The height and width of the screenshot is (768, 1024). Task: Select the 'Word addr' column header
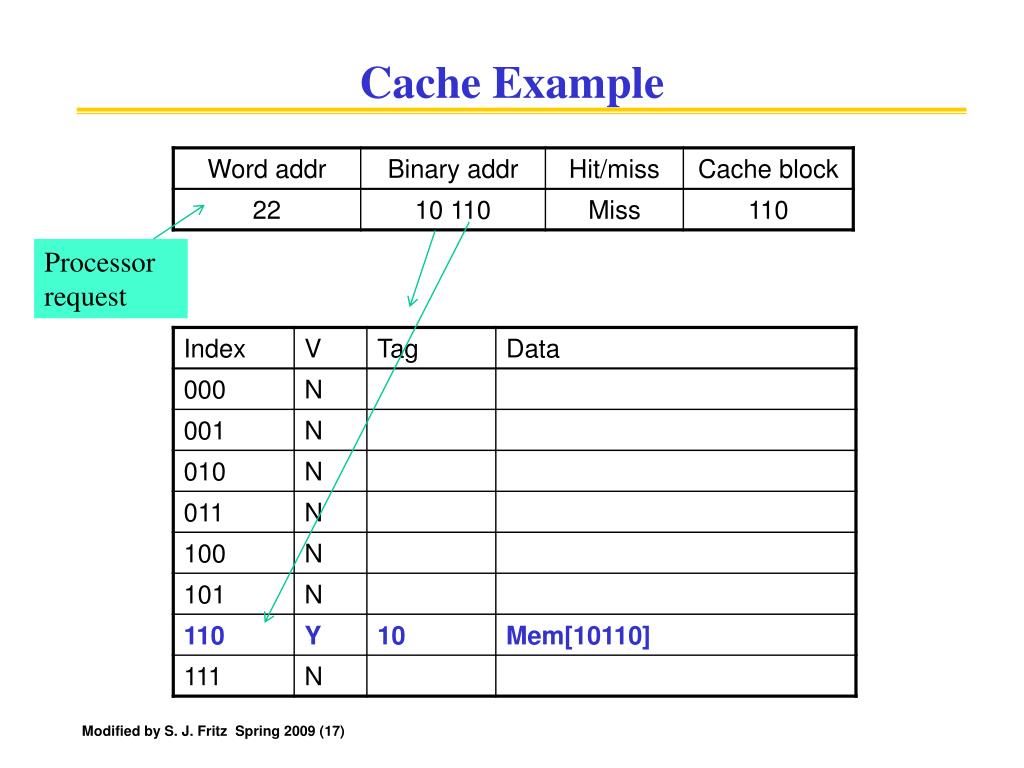(x=266, y=169)
